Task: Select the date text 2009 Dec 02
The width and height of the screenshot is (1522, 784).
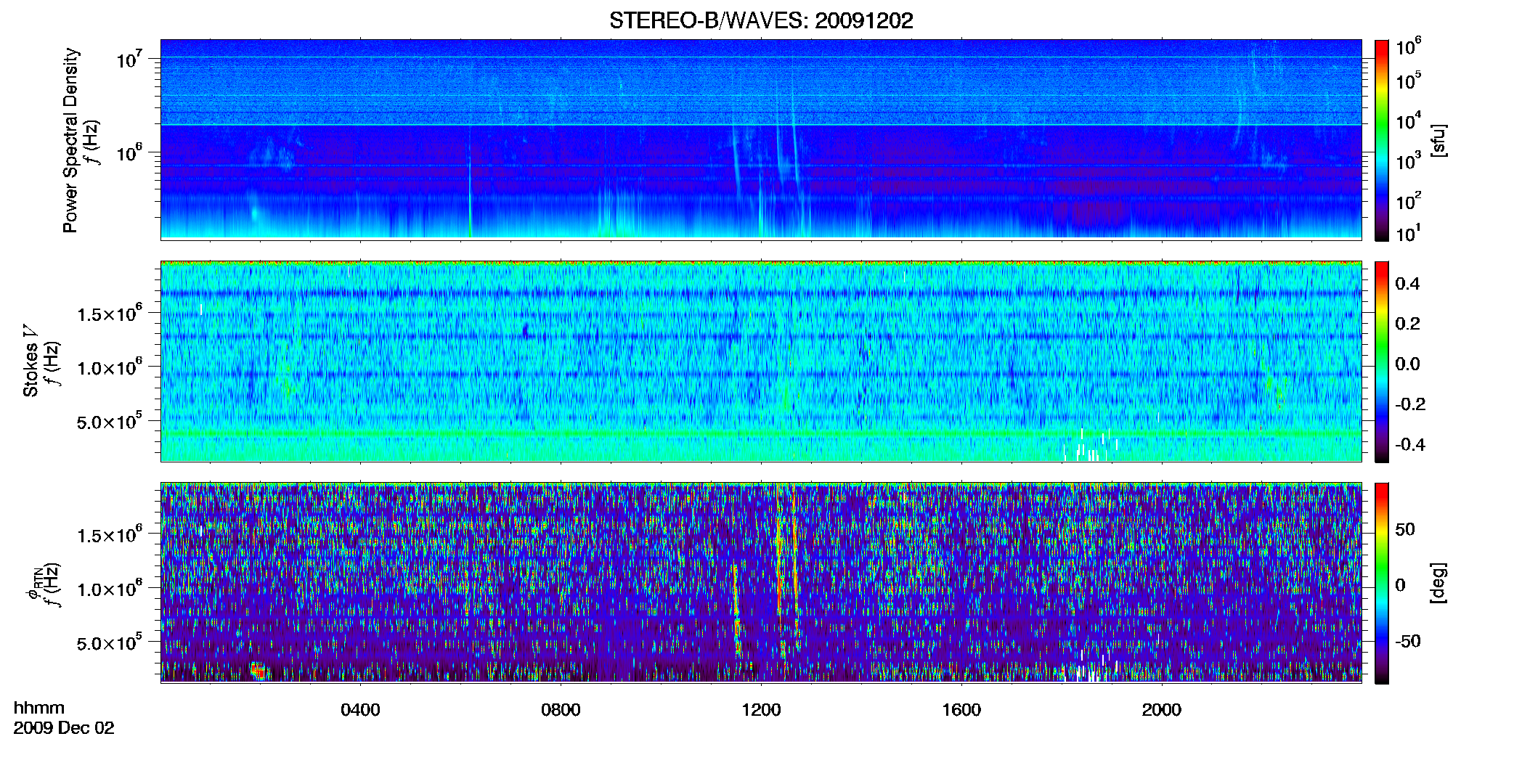Action: click(x=64, y=728)
